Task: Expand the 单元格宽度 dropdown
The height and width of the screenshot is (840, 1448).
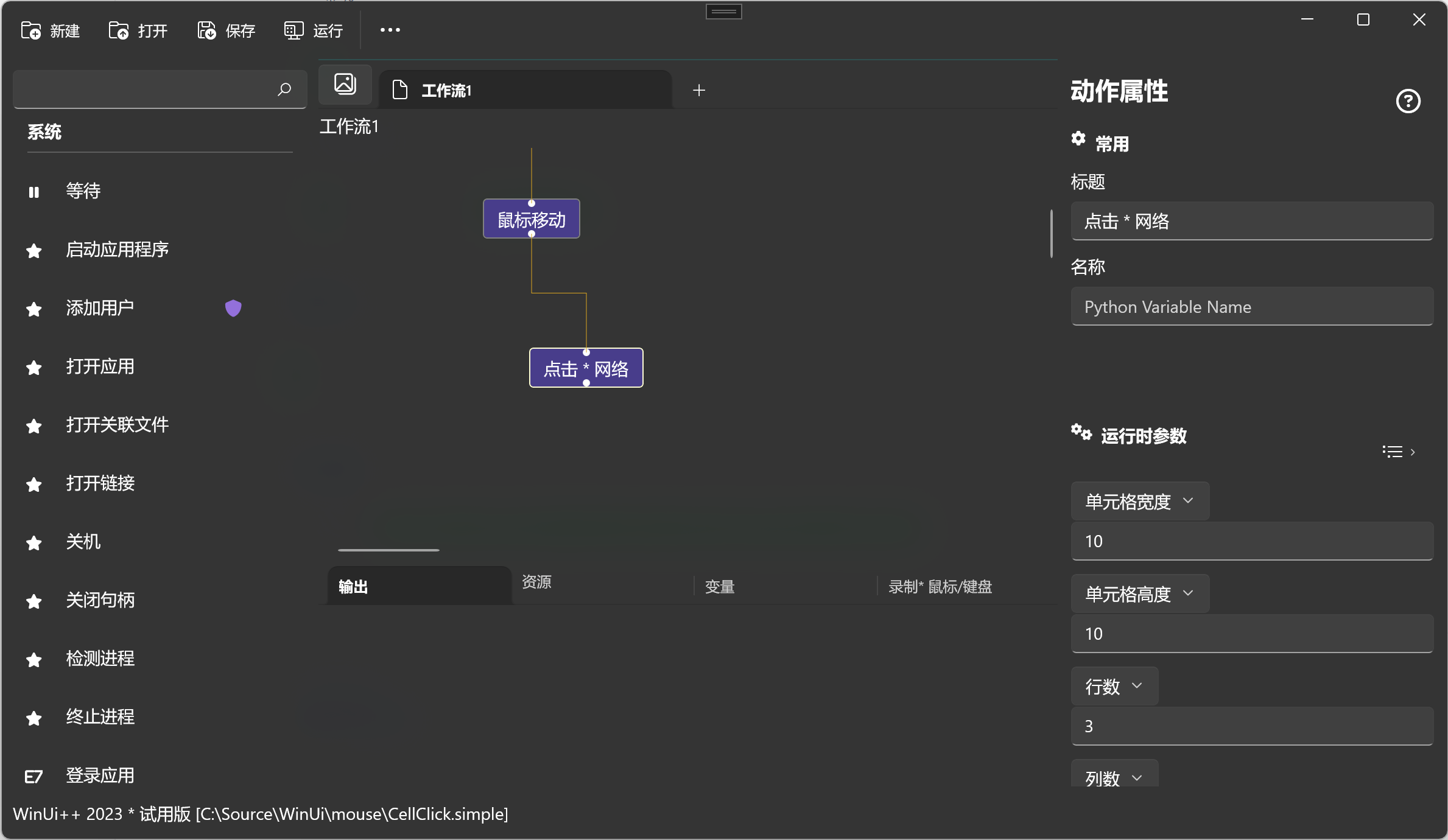Action: pyautogui.click(x=1139, y=501)
